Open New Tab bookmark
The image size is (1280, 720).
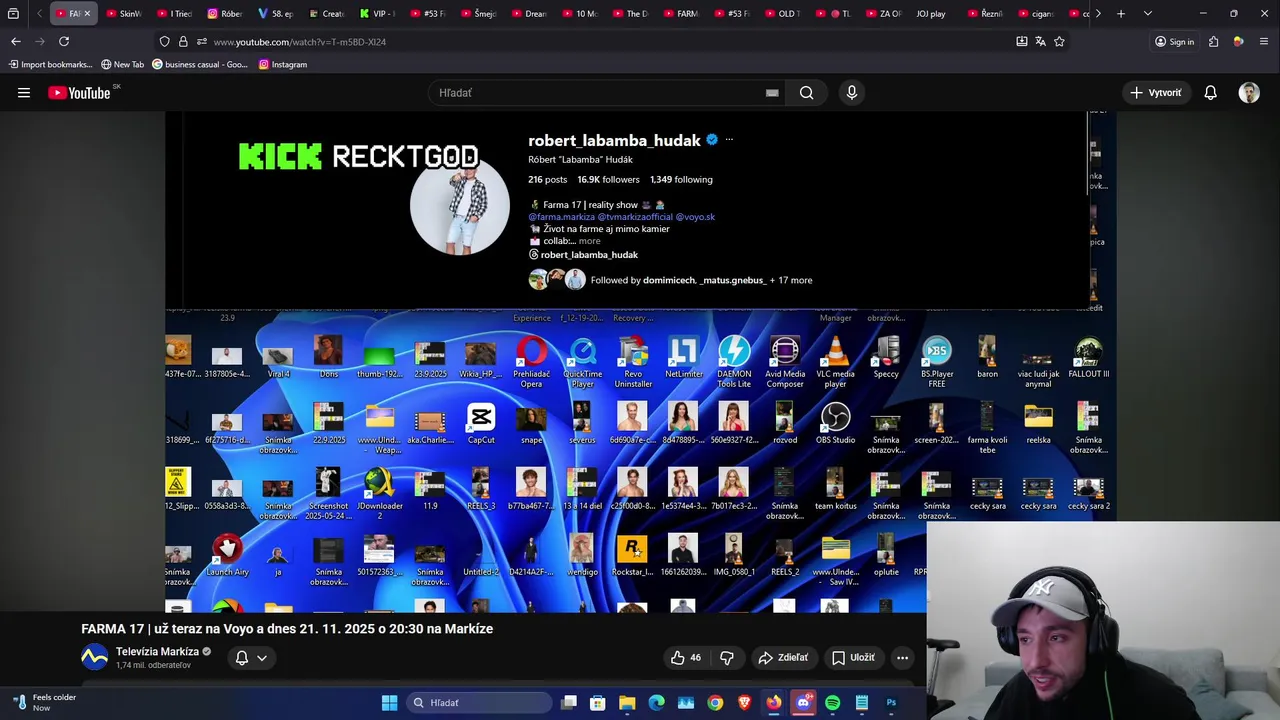coord(122,64)
